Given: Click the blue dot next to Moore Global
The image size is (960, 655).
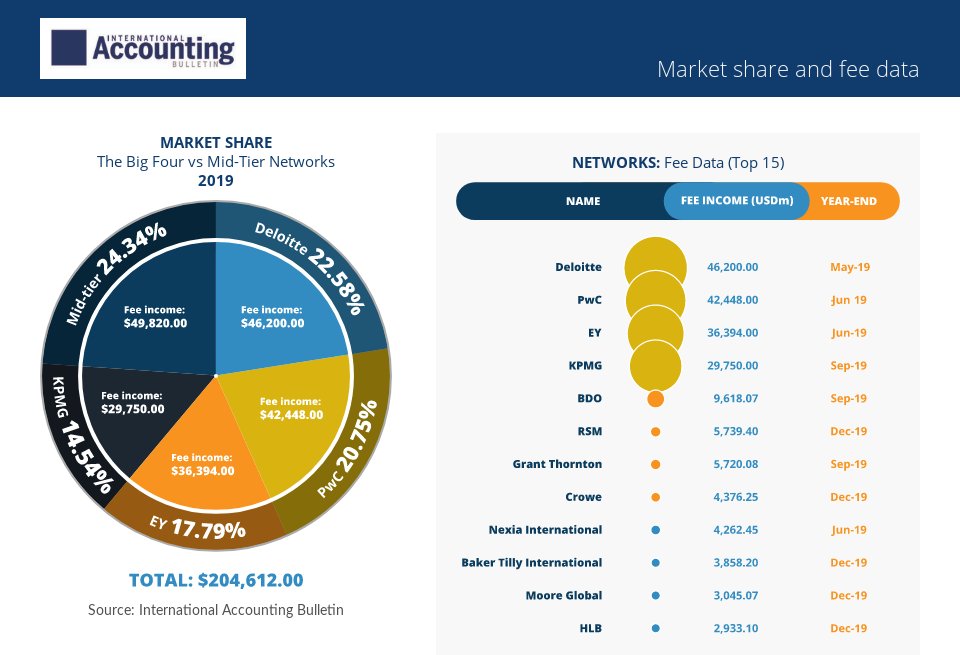Looking at the screenshot, I should click(656, 596).
